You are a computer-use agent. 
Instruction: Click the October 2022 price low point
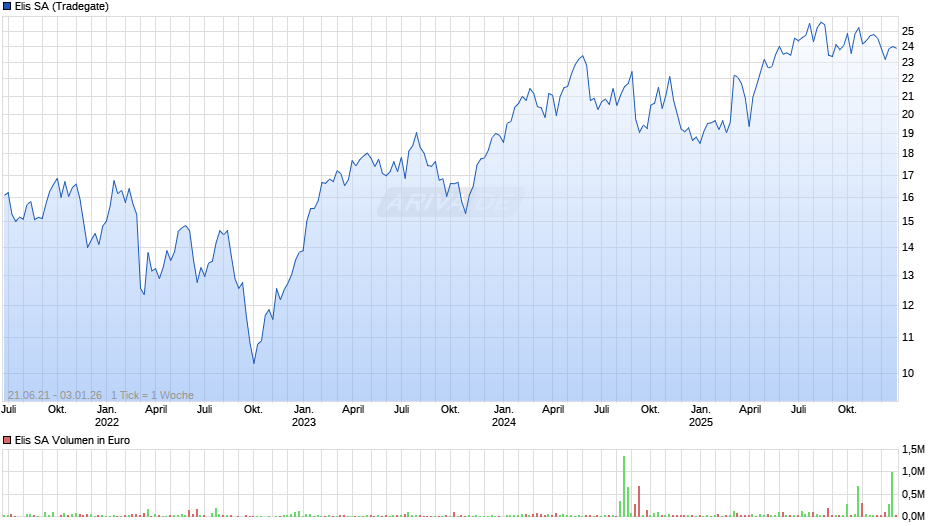(x=254, y=363)
